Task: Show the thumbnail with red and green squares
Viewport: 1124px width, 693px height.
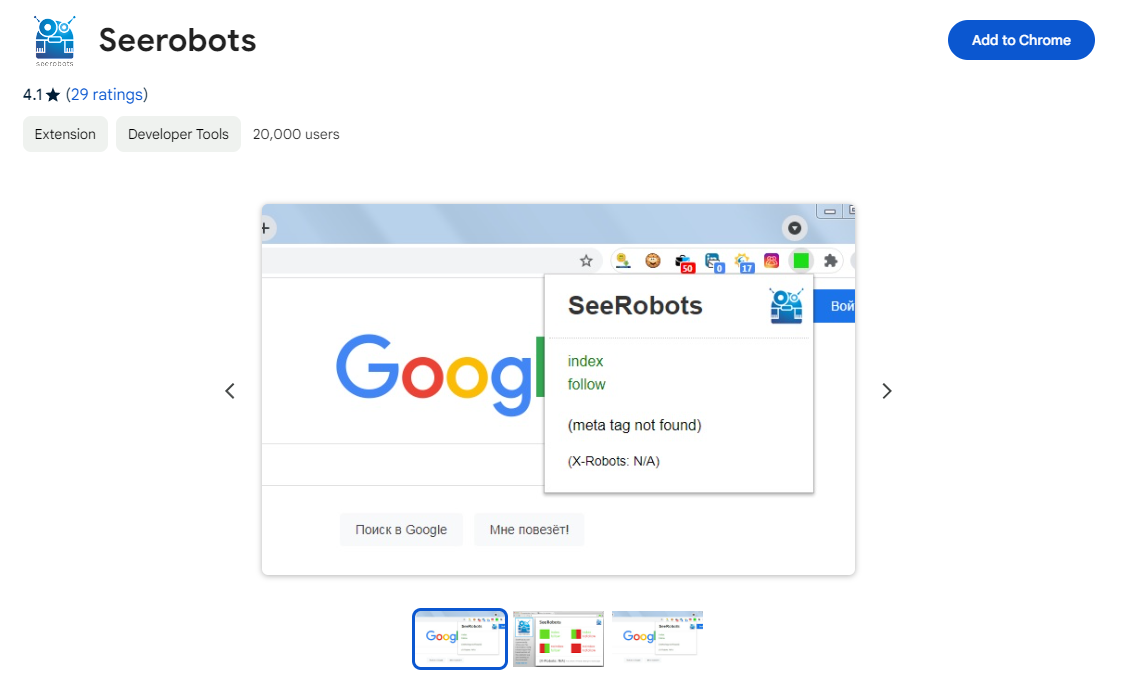Action: point(558,639)
